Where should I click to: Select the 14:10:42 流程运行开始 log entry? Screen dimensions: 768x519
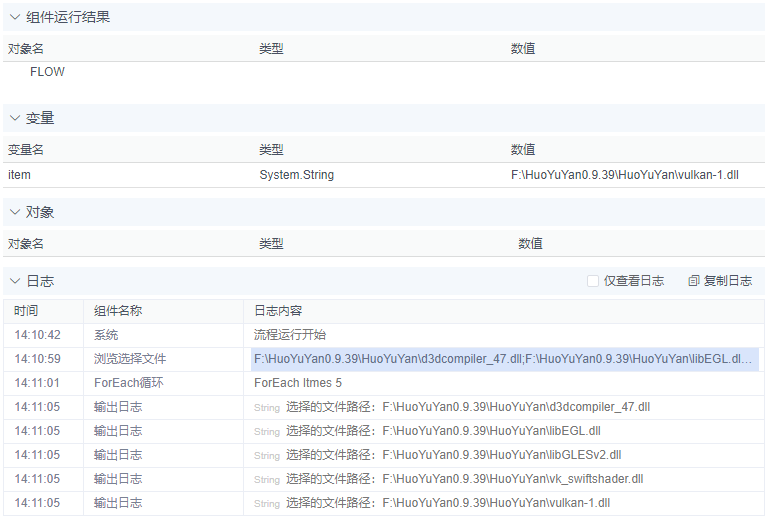384,335
